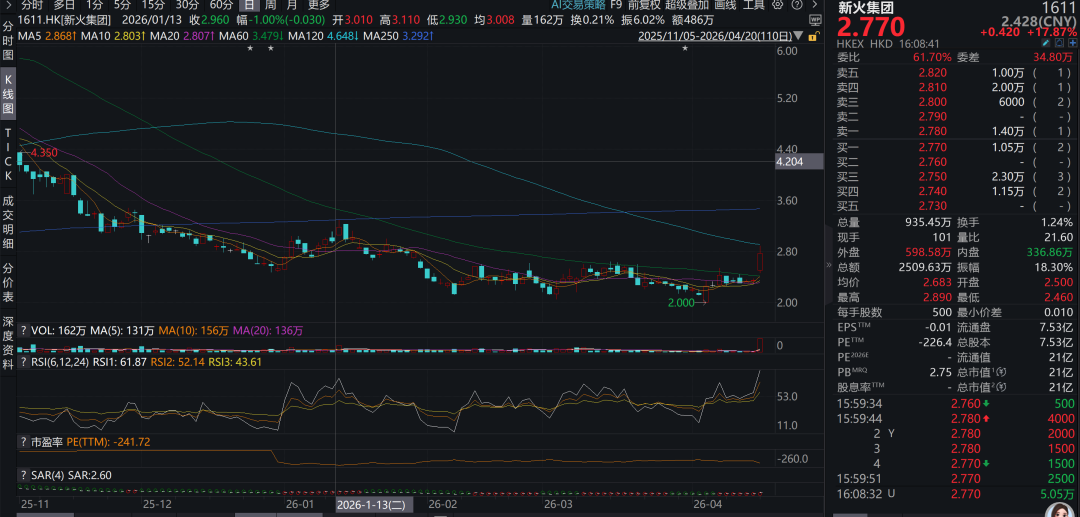Click the 超级叠加 overlay button
Viewport: 1080px width, 517px height.
[x=688, y=5]
